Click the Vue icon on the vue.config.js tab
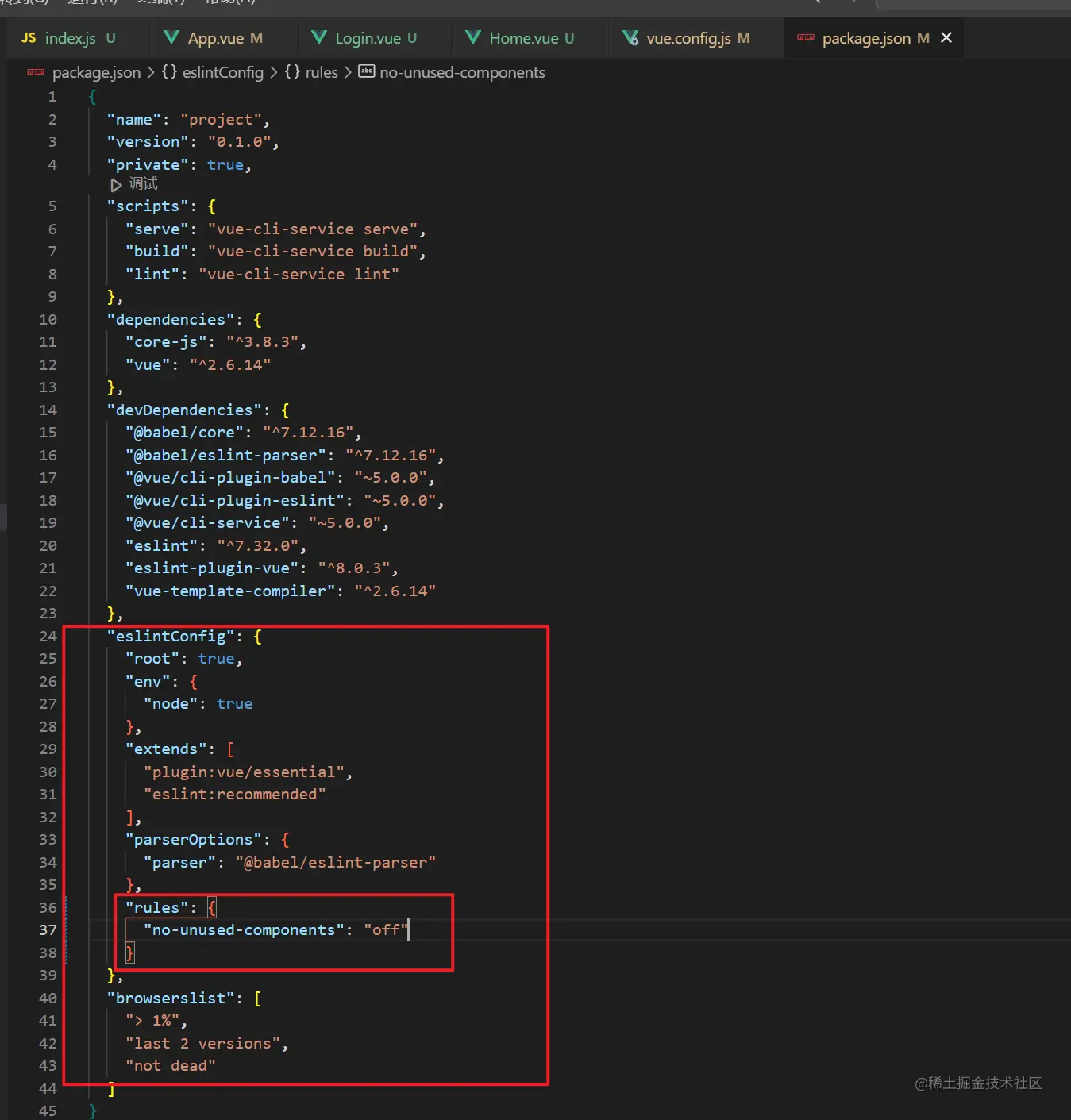 coord(630,37)
